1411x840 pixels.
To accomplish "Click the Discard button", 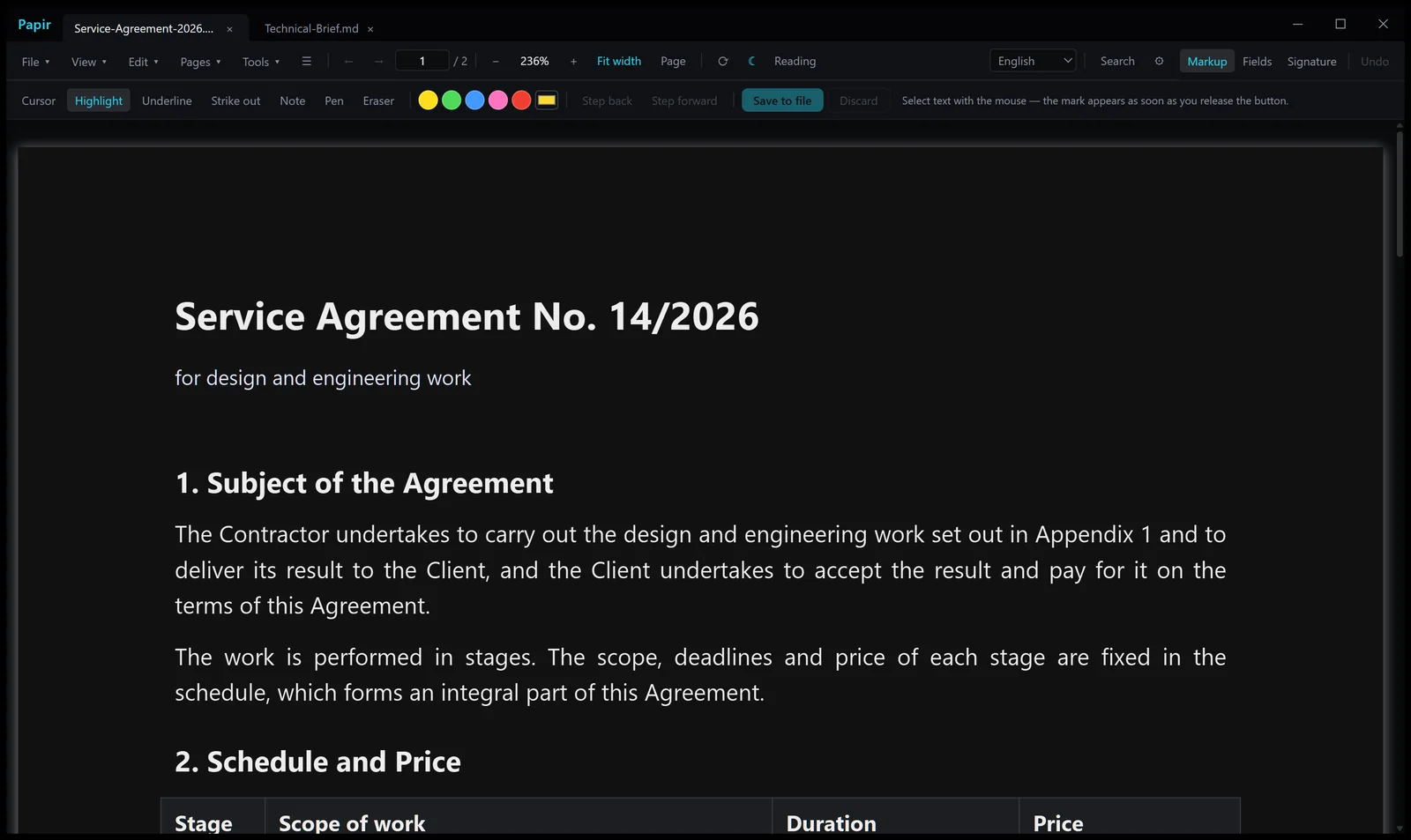I will (x=858, y=101).
